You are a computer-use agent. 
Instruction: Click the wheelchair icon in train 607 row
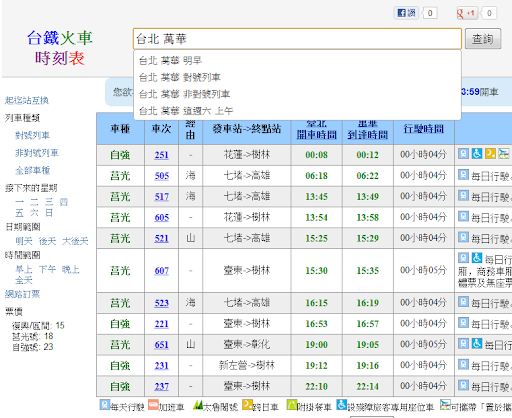[477, 258]
